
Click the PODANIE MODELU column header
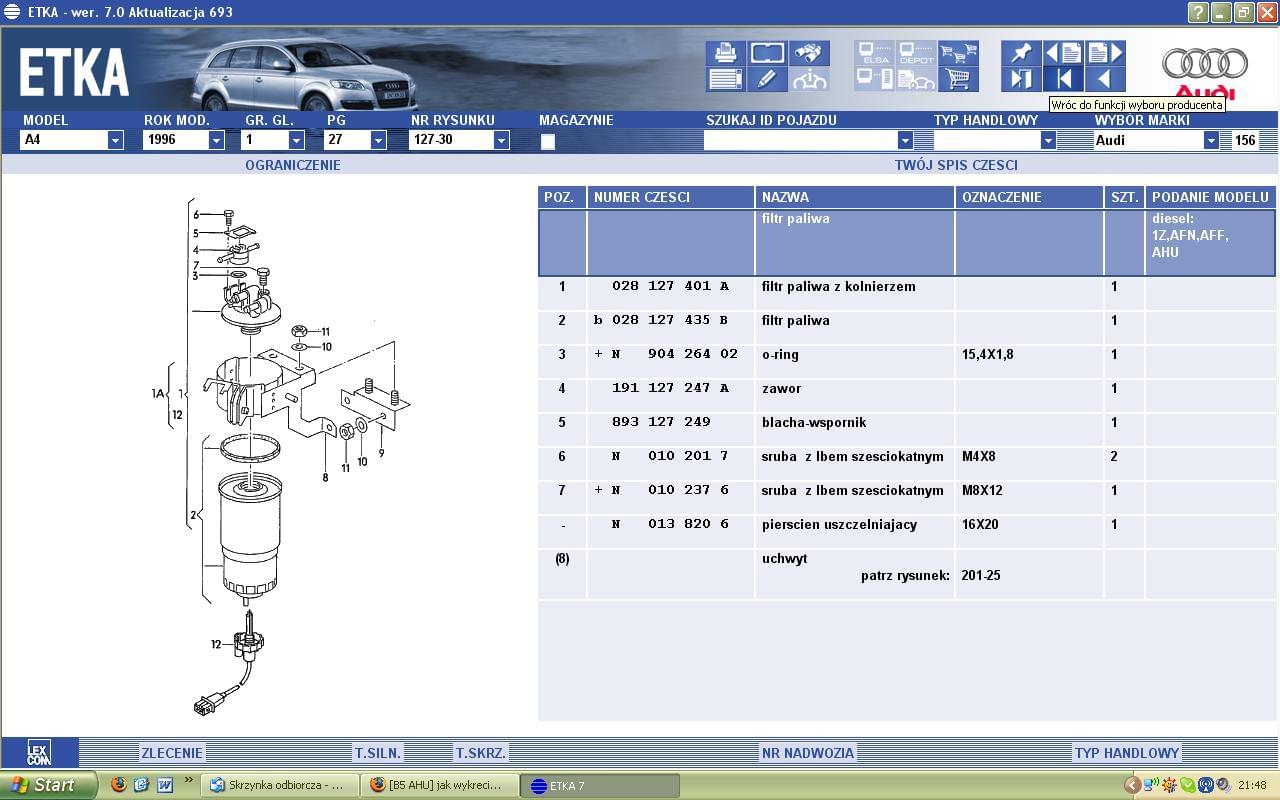[1211, 197]
